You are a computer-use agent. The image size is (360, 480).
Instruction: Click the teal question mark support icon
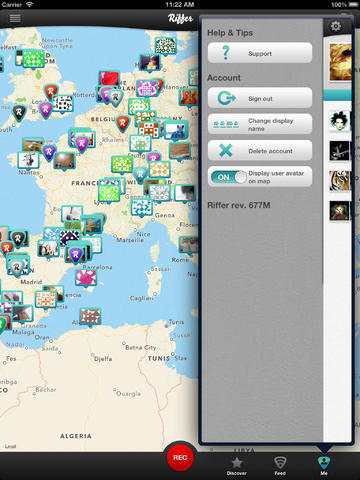(226, 53)
